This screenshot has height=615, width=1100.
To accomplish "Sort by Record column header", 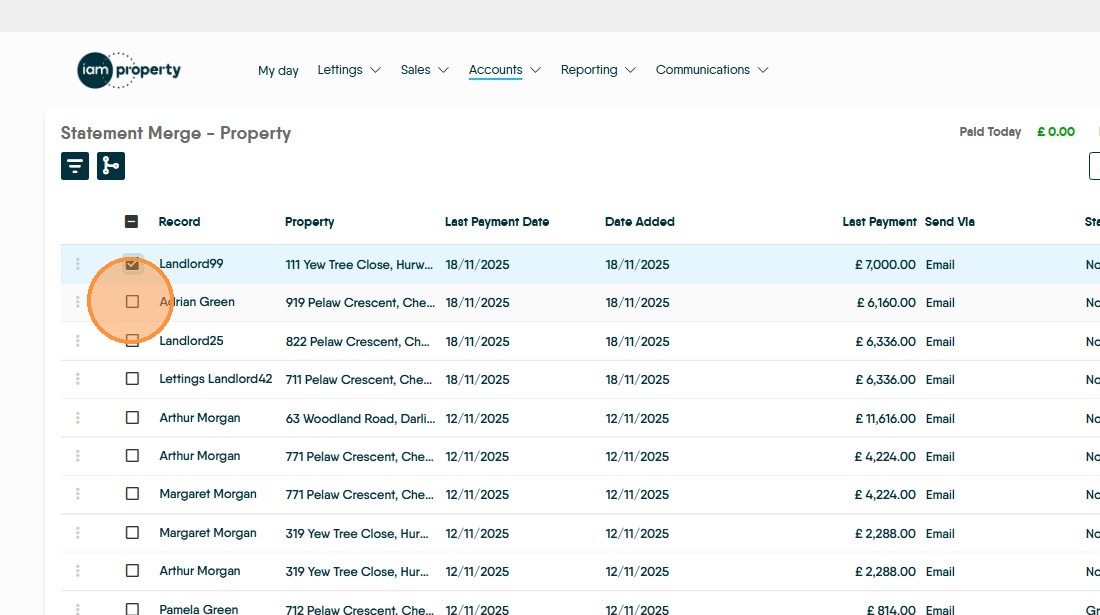I will tap(179, 222).
